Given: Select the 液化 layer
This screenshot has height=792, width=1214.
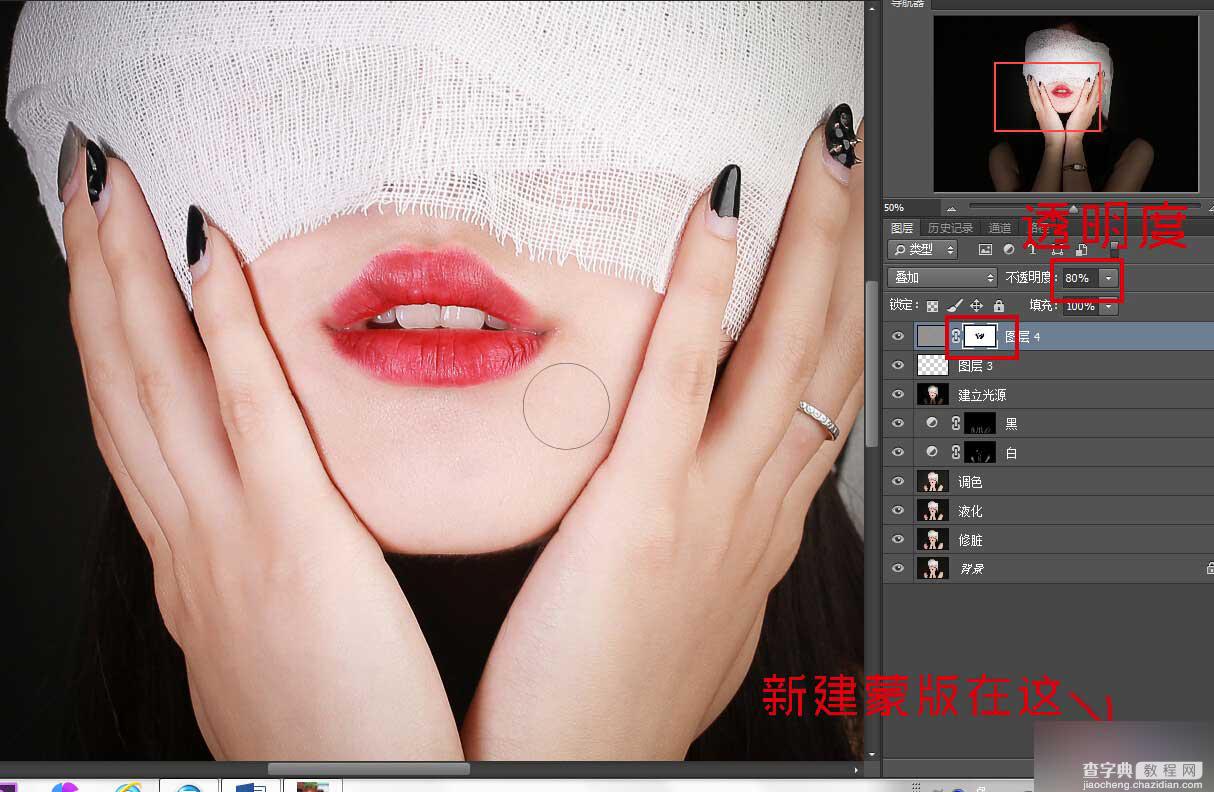Looking at the screenshot, I should 1048,511.
